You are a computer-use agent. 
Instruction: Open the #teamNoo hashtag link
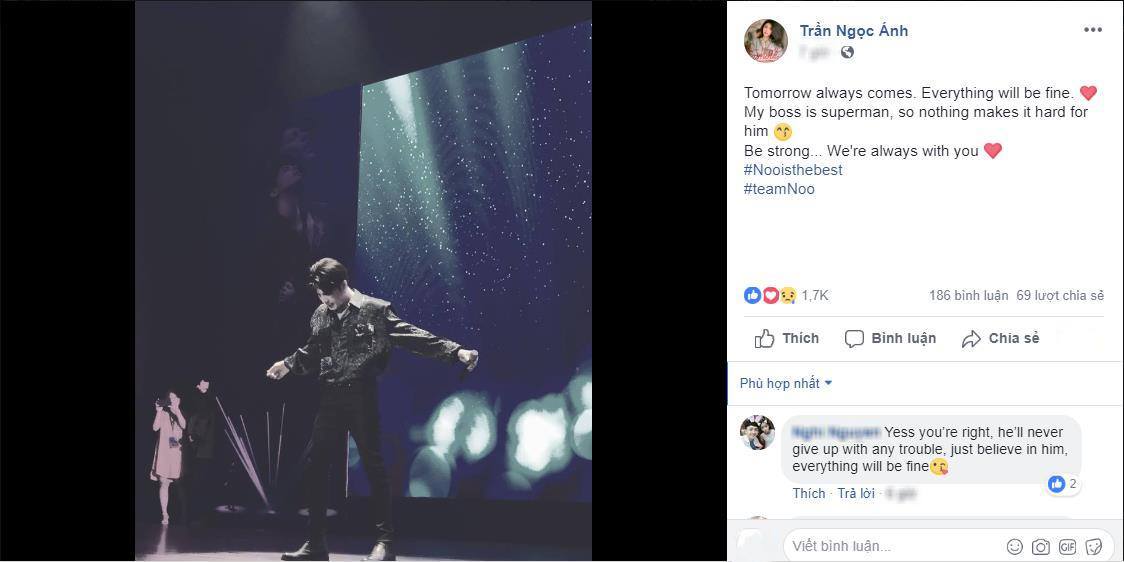(779, 189)
